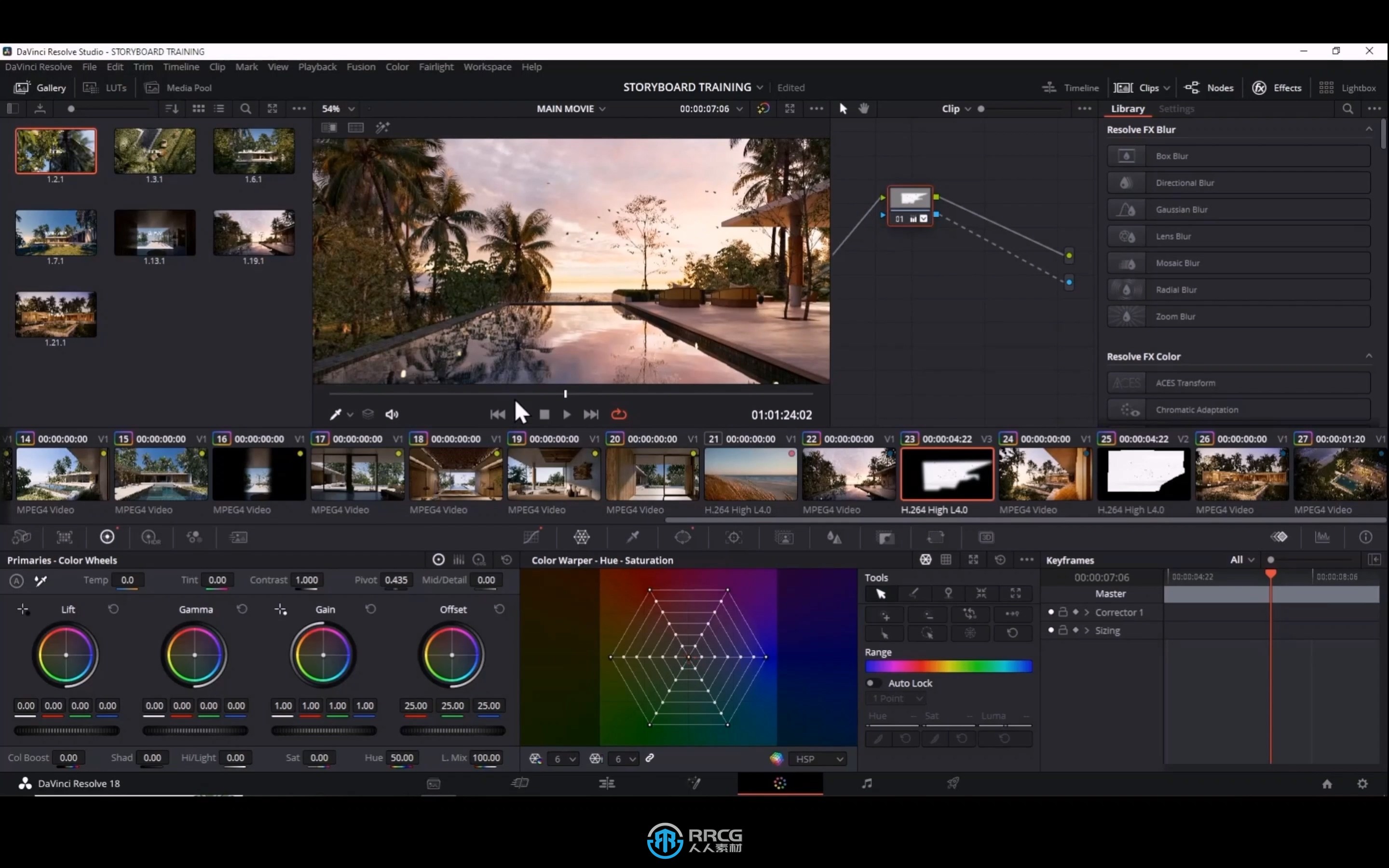The image size is (1389, 868).
Task: Switch to the Fusion page
Action: [694, 783]
